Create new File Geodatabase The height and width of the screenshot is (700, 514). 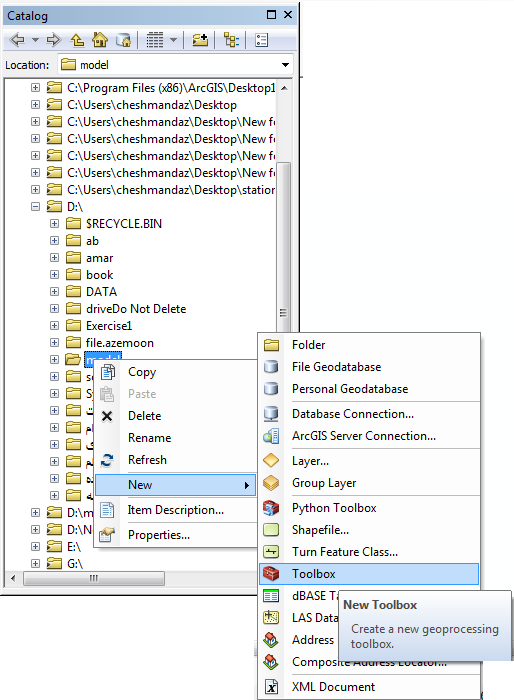coord(369,367)
